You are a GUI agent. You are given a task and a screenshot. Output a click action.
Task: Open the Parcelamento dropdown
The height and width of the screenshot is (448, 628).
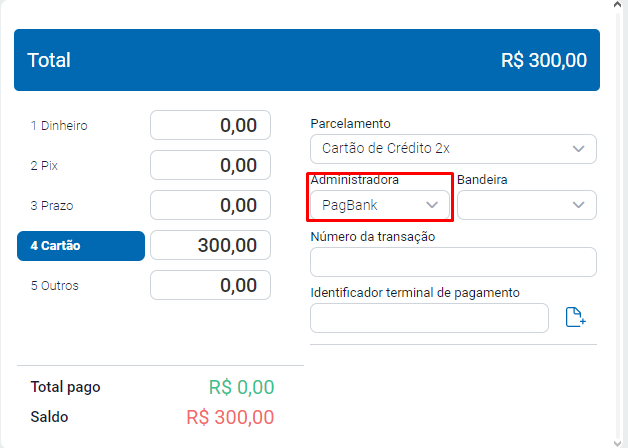[453, 148]
